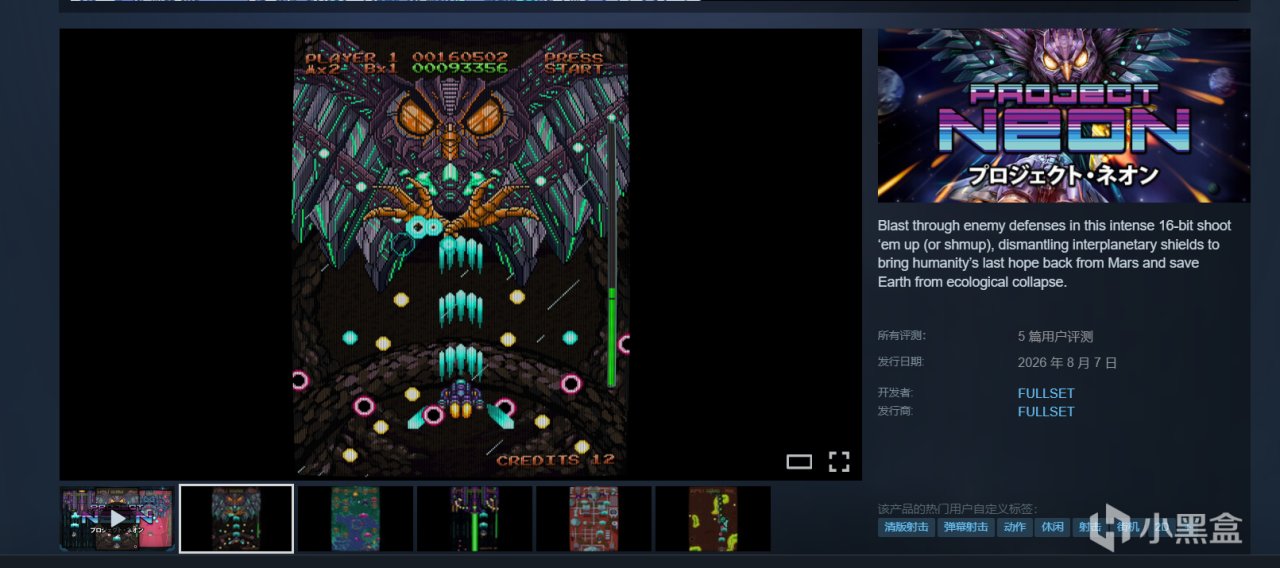
Task: Click the release date 2026 年 8 月 7 日
Action: (x=1067, y=362)
